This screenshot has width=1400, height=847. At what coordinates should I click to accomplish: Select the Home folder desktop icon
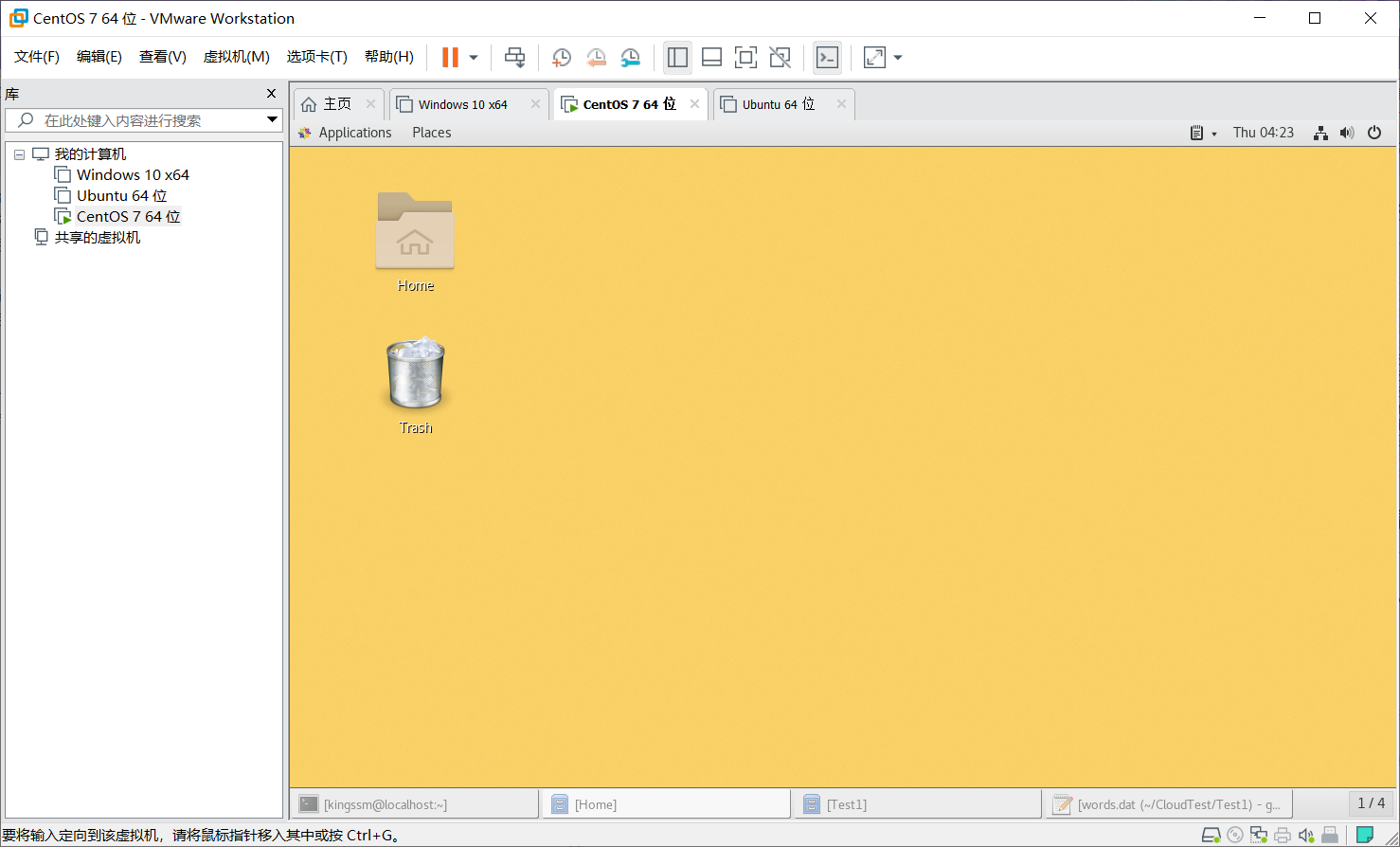(415, 242)
